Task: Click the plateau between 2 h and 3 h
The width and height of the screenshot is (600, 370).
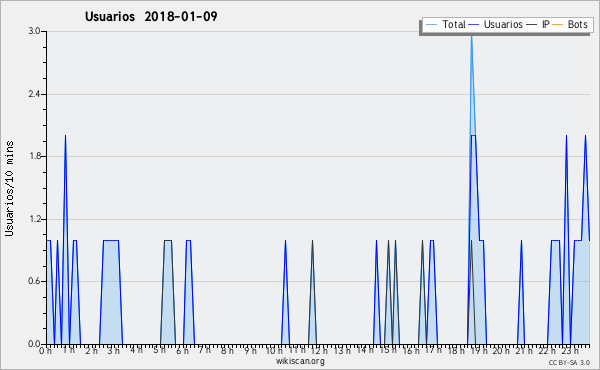Action: [111, 240]
